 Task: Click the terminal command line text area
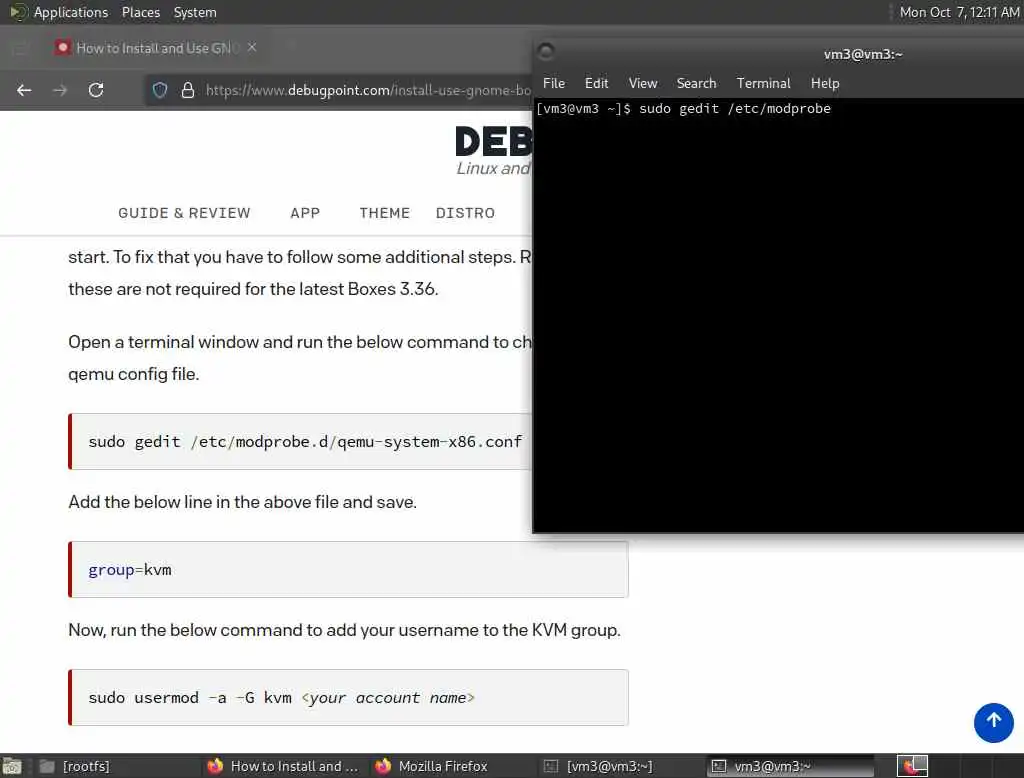(x=778, y=315)
